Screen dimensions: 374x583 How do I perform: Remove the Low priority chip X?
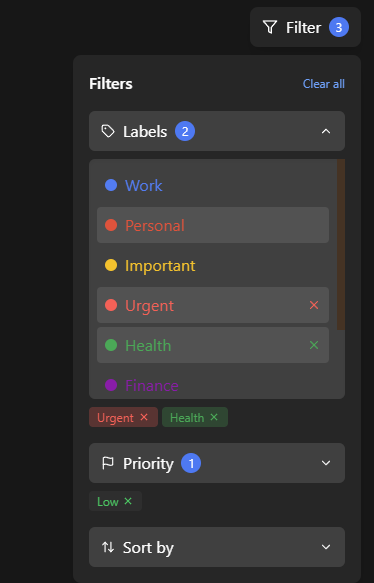(x=128, y=501)
